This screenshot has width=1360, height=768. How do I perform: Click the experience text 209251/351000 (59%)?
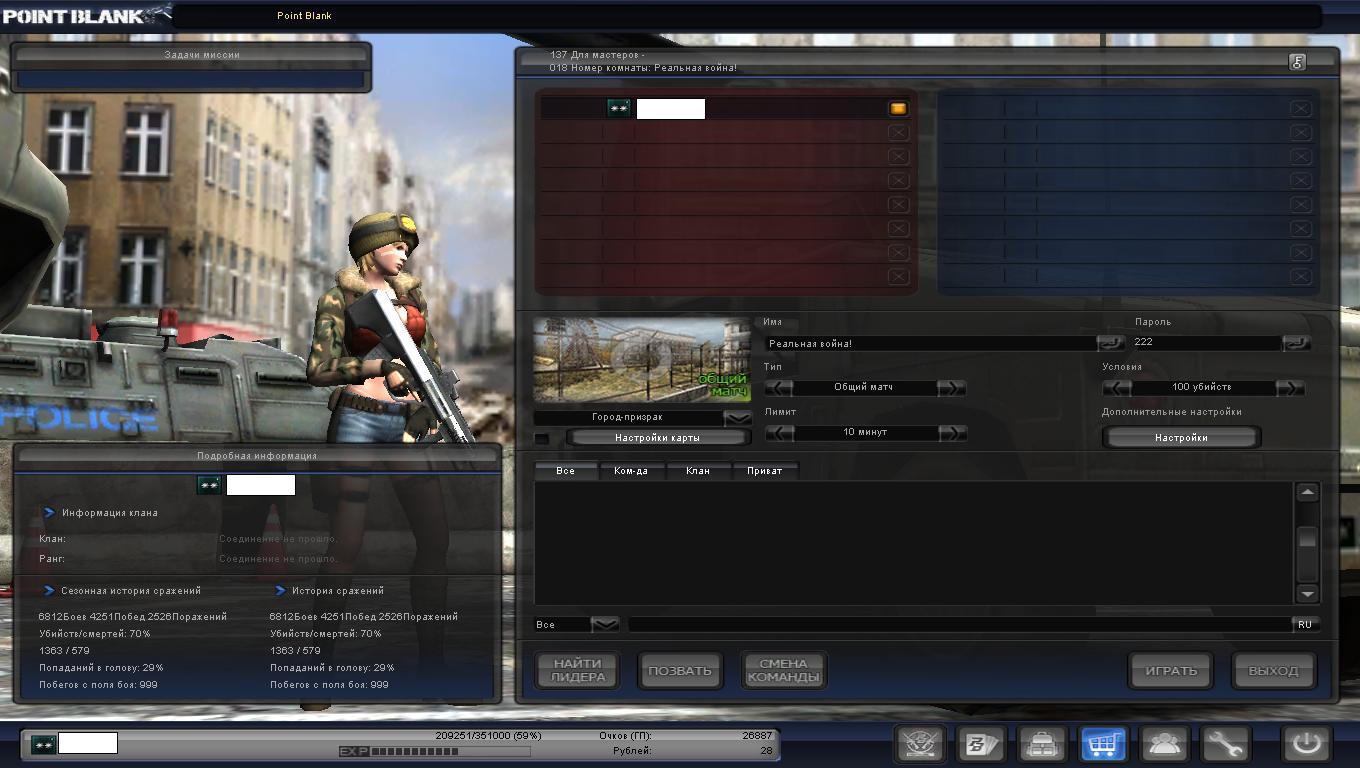coord(488,735)
